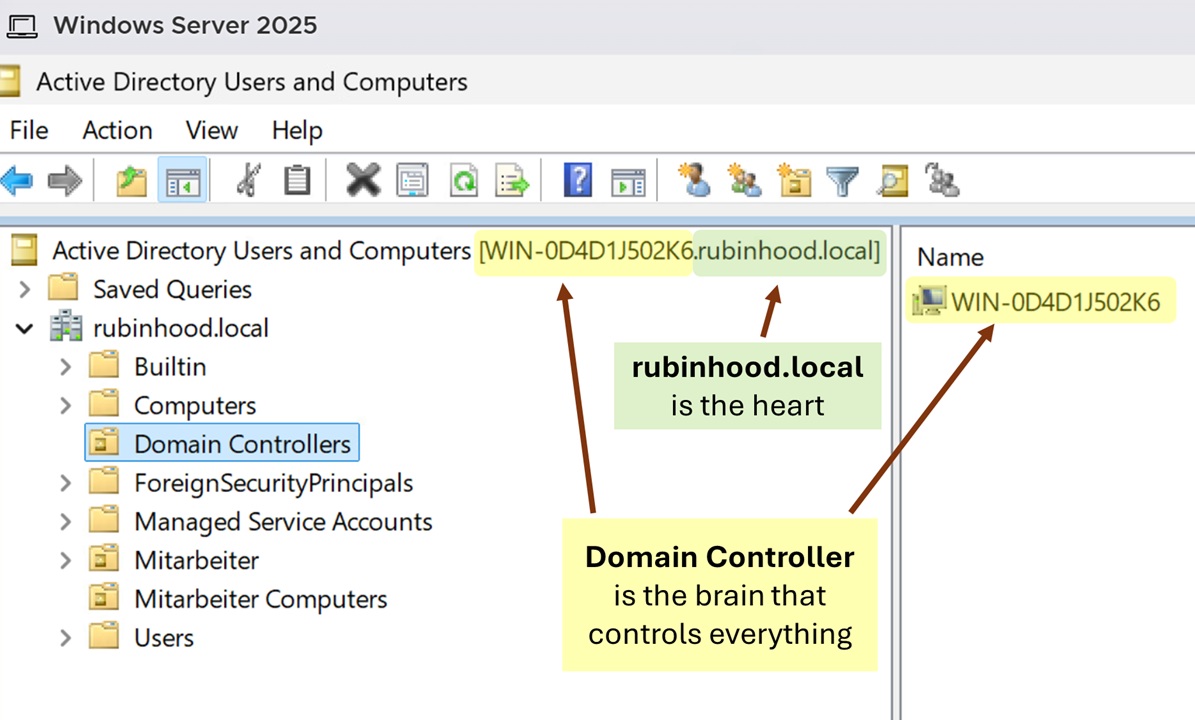This screenshot has width=1195, height=720.
Task: Select the Mitarbeiter tree item
Action: point(197,561)
